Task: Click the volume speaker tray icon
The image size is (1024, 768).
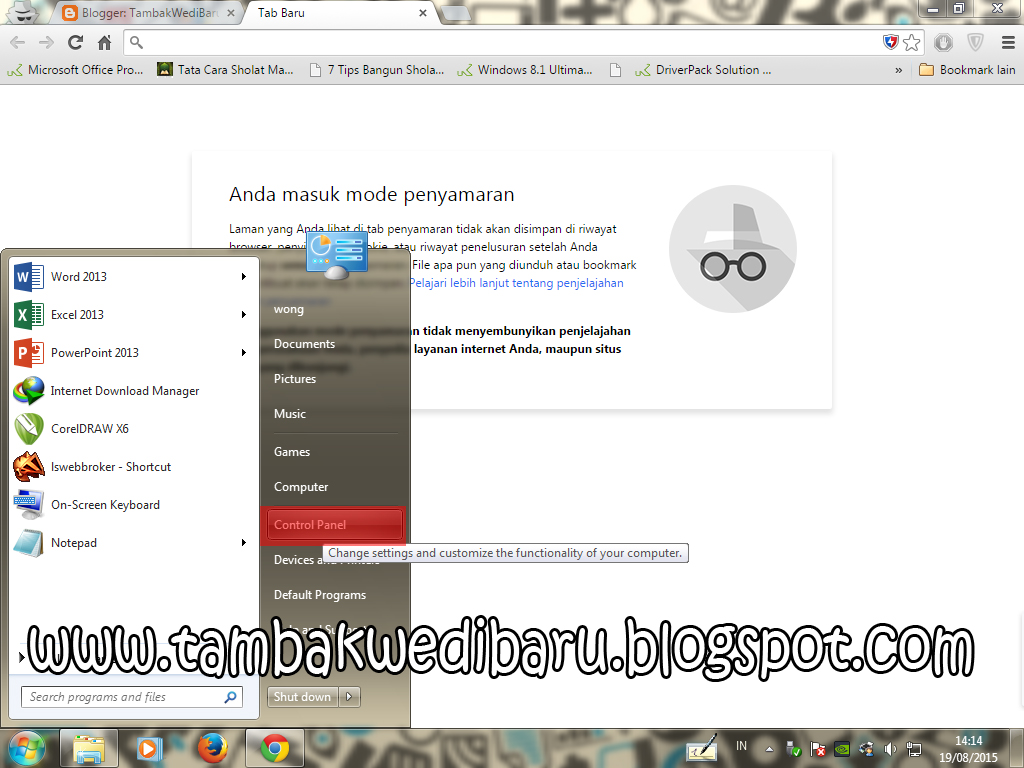Action: 889,749
